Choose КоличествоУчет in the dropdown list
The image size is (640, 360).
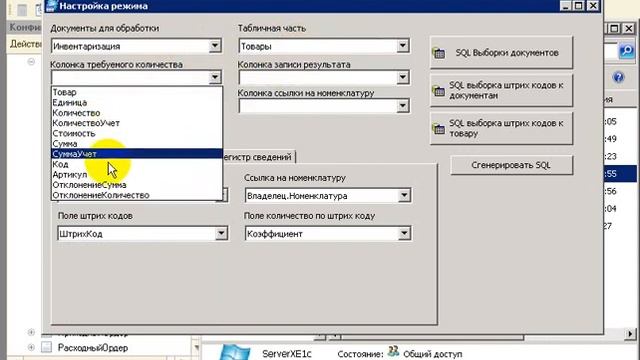(137, 123)
